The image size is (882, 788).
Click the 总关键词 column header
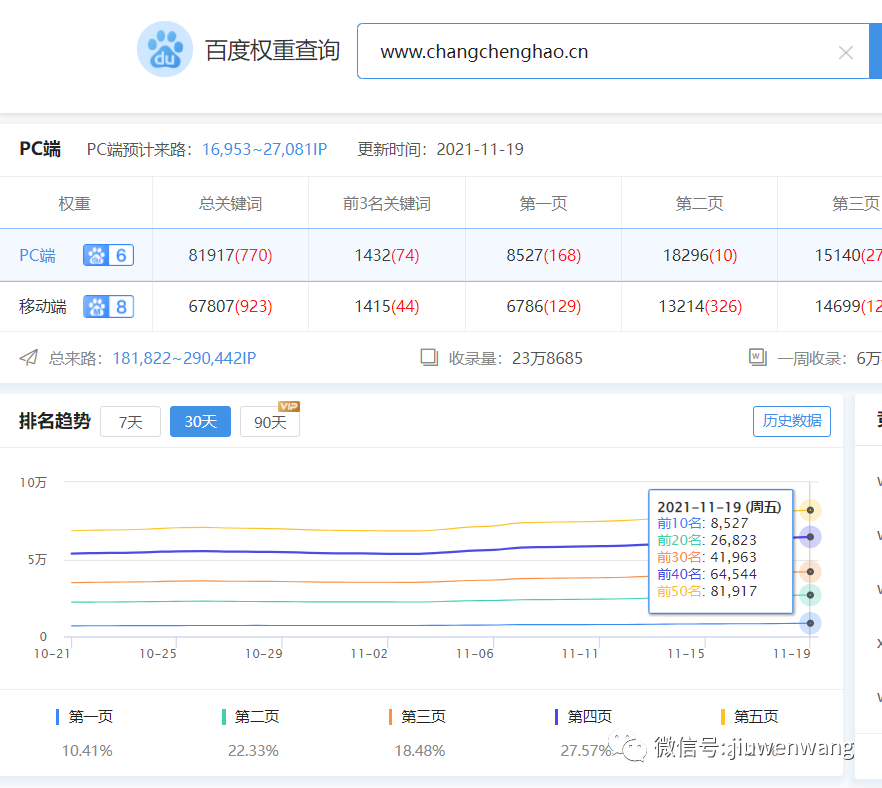tap(230, 203)
